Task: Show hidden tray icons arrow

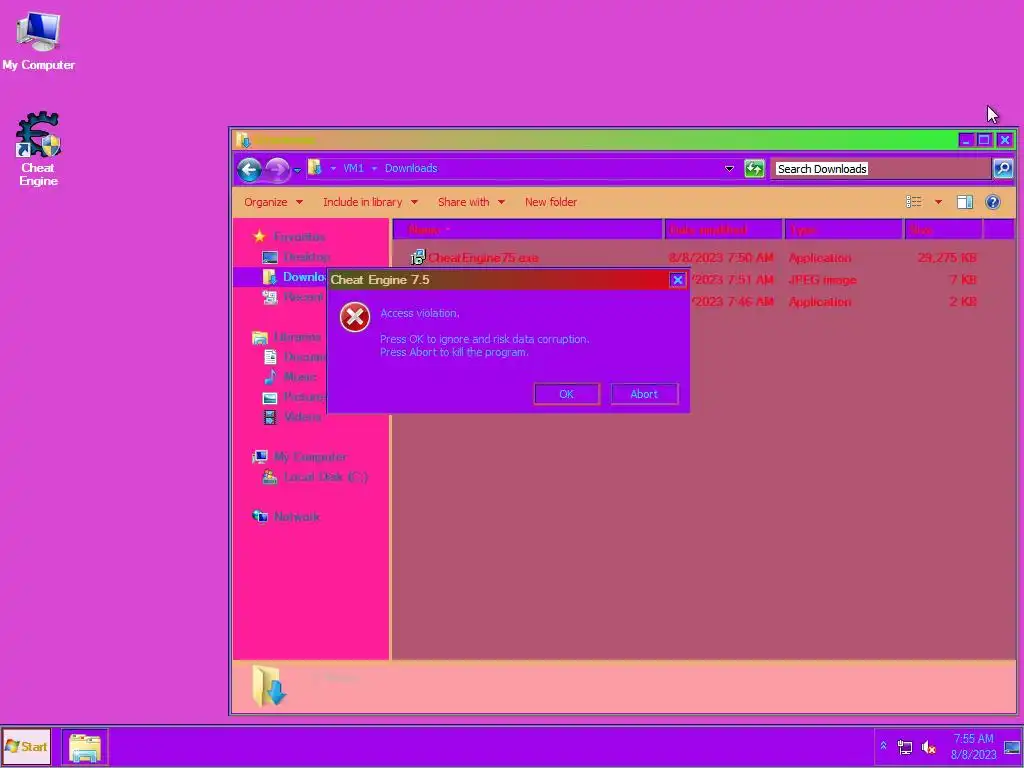Action: pyautogui.click(x=883, y=746)
